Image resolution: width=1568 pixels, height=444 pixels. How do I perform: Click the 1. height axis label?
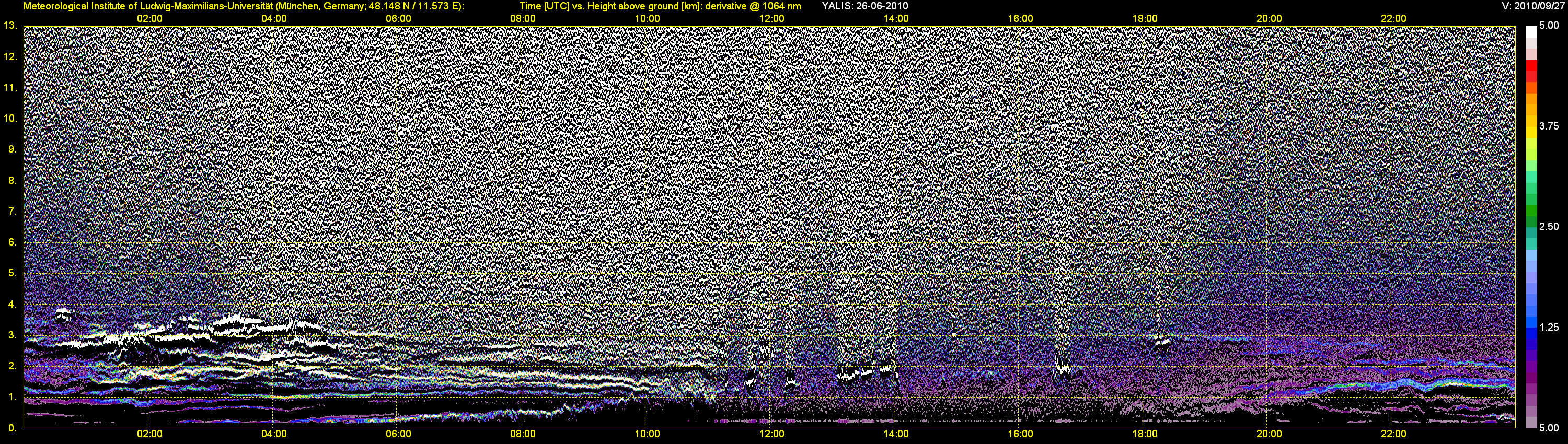12,397
